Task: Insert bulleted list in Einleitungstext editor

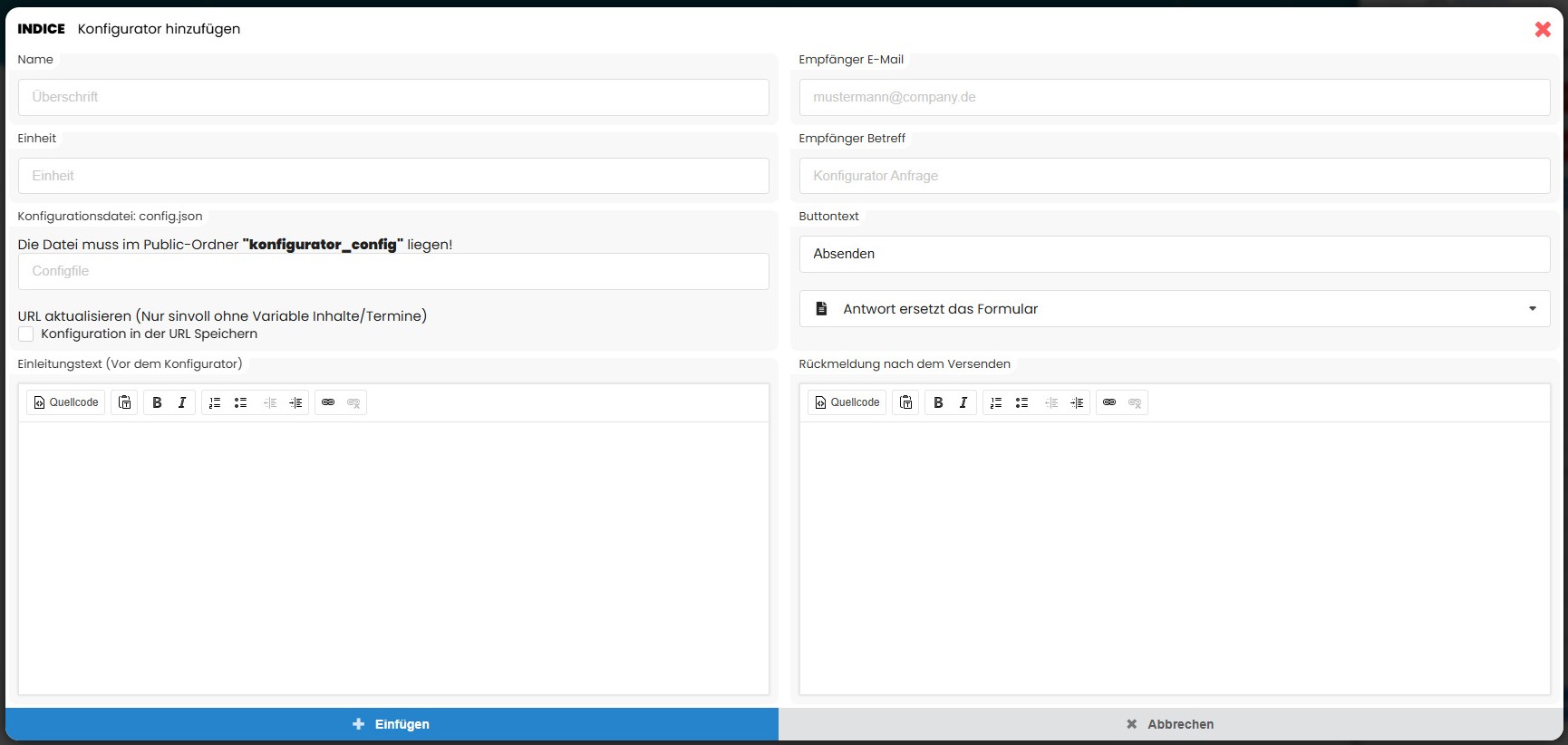Action: pyautogui.click(x=240, y=402)
